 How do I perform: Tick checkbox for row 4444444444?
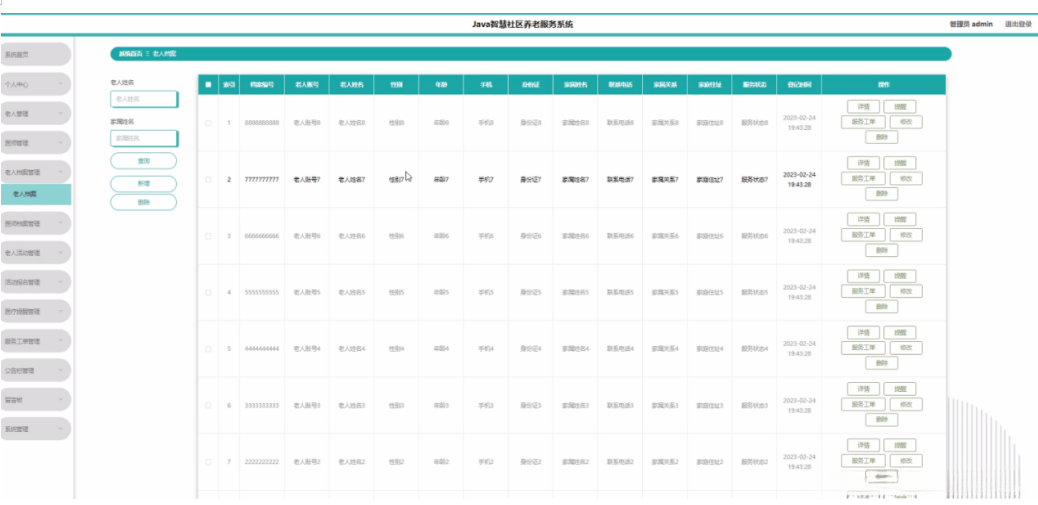[x=208, y=349]
